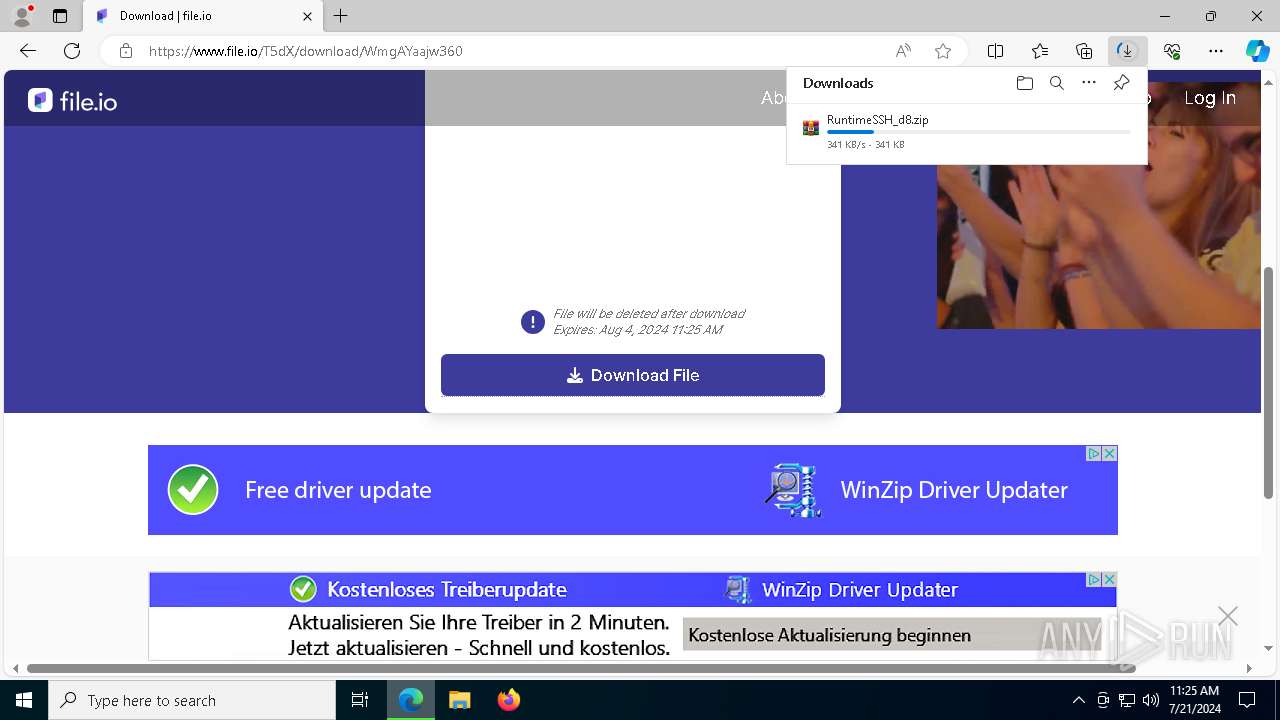Launch Firefox from taskbar
Image resolution: width=1280 pixels, height=720 pixels.
tap(509, 700)
